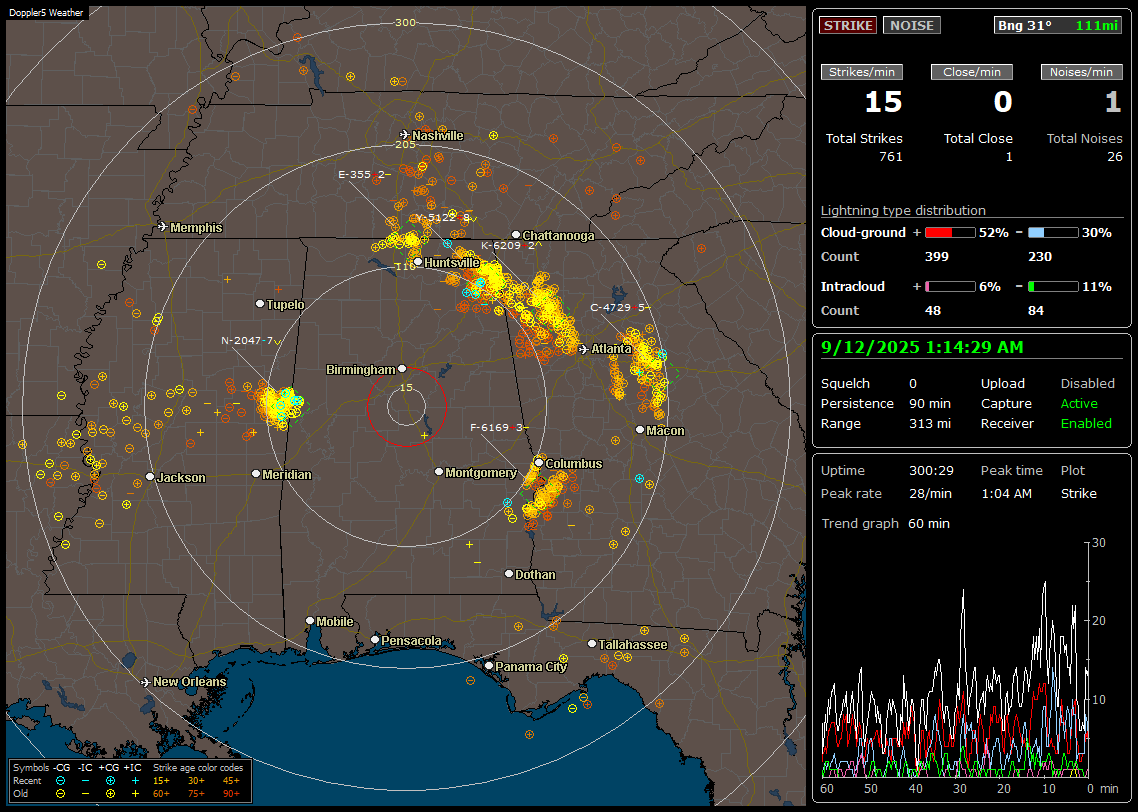1138x812 pixels.
Task: Click the Pensacola city marker
Action: point(374,640)
